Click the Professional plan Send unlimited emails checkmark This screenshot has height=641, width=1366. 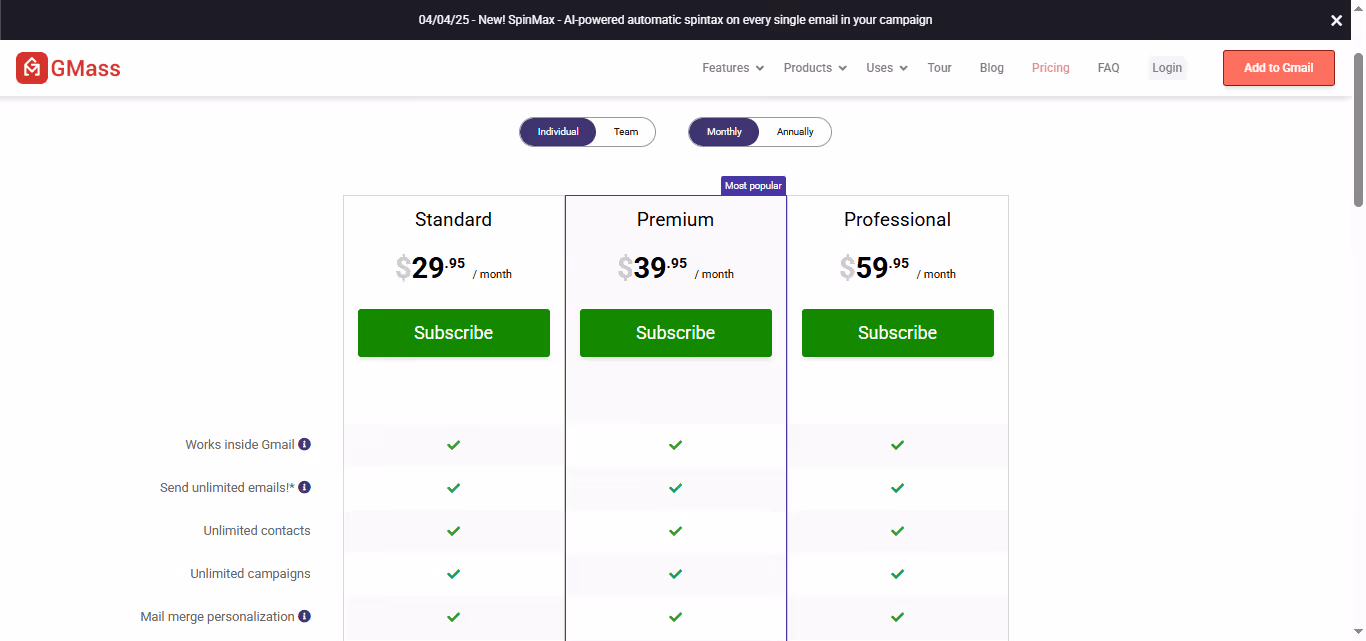tap(897, 488)
